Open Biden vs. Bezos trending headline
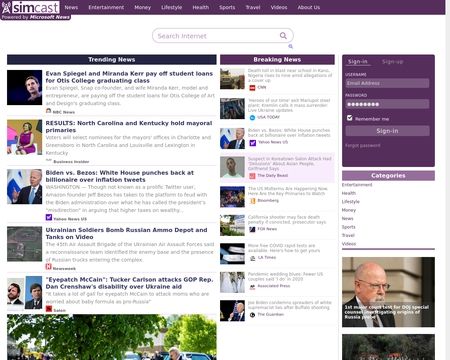Image resolution: width=450 pixels, height=360 pixels. tap(120, 176)
